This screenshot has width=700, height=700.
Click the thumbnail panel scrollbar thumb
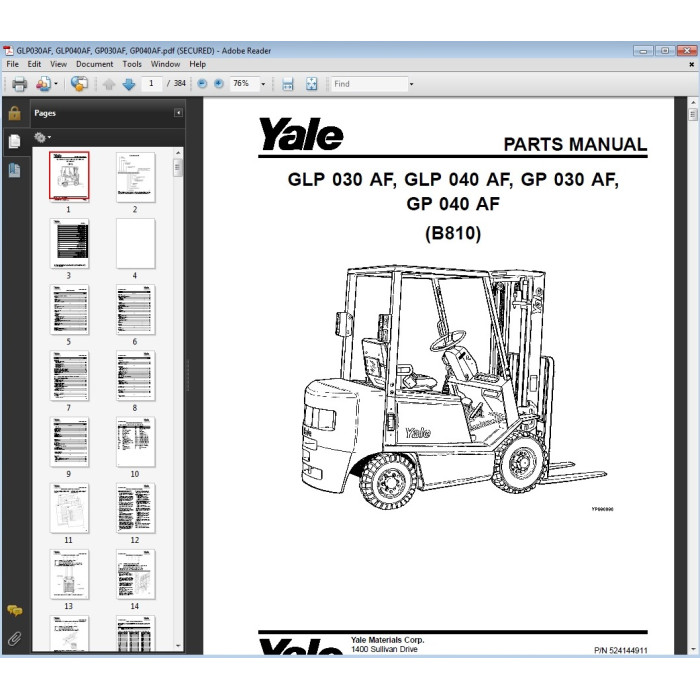pos(178,168)
